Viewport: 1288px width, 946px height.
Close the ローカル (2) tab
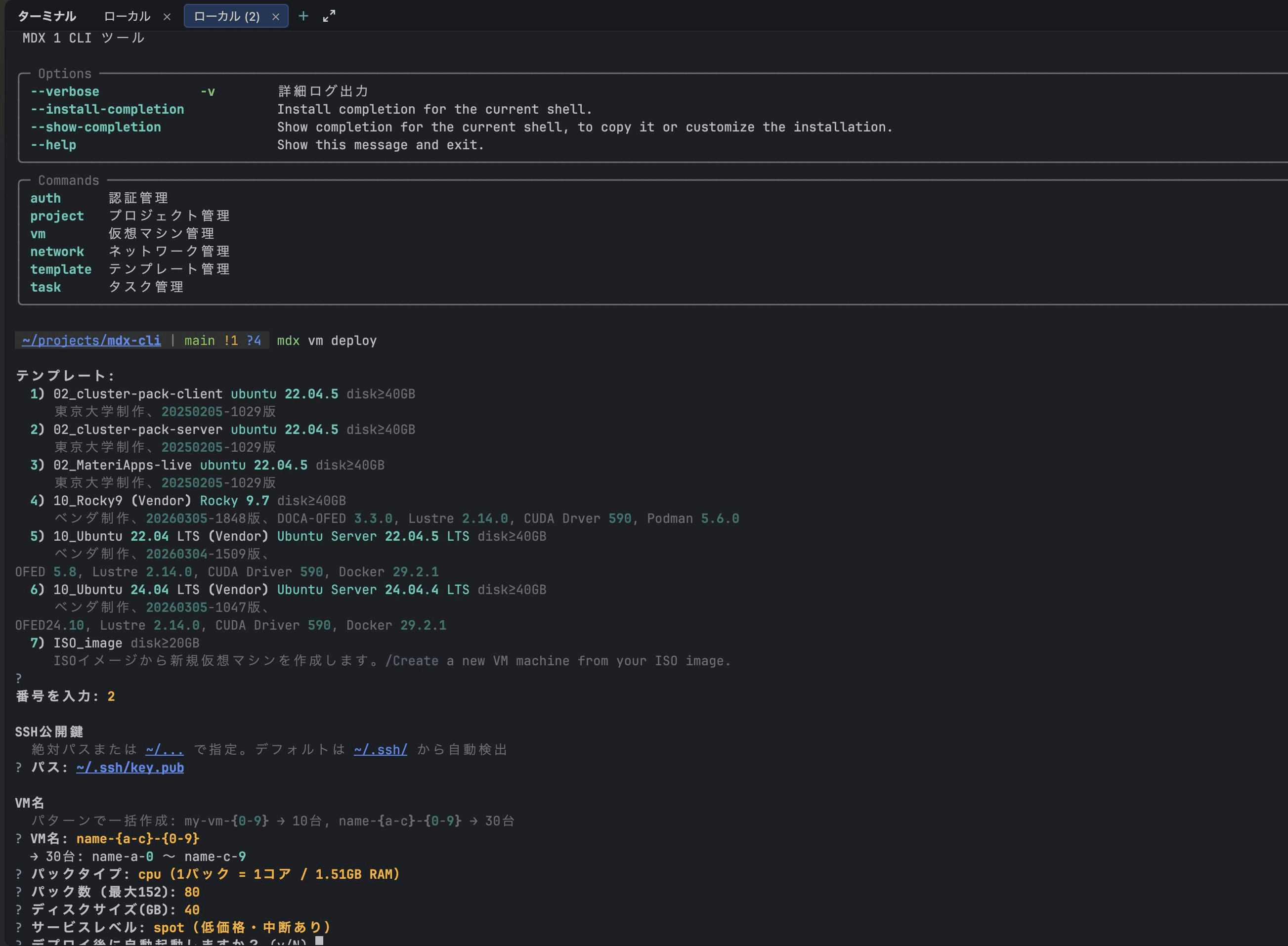pyautogui.click(x=275, y=17)
